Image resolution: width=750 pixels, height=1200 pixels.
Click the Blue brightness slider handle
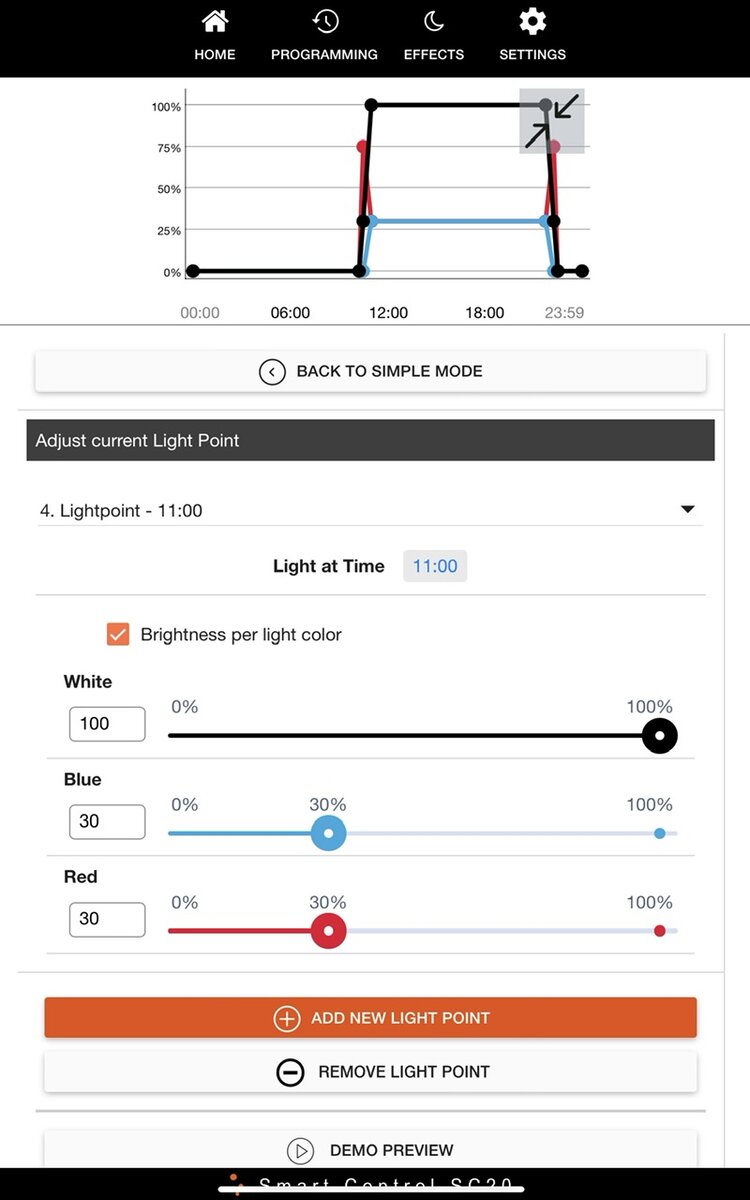328,833
